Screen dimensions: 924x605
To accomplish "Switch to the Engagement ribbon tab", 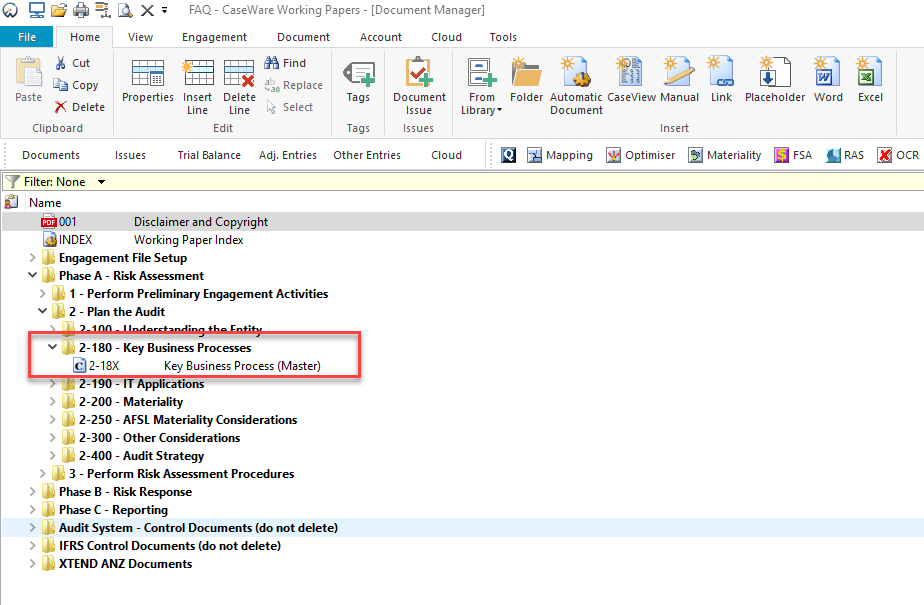I will 214,37.
